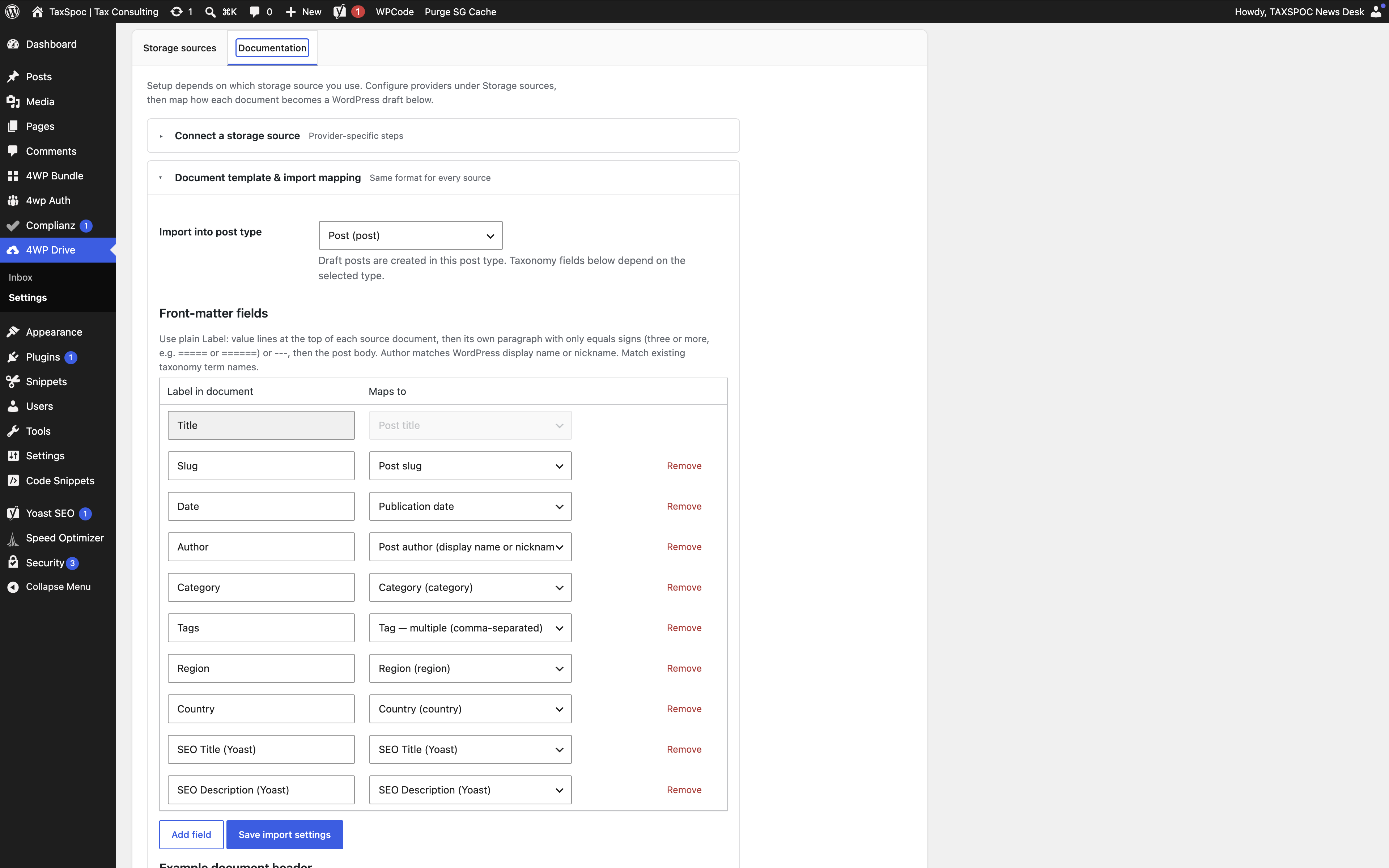Viewport: 1389px width, 868px height.
Task: Click the Pages icon in sidebar
Action: pyautogui.click(x=13, y=126)
